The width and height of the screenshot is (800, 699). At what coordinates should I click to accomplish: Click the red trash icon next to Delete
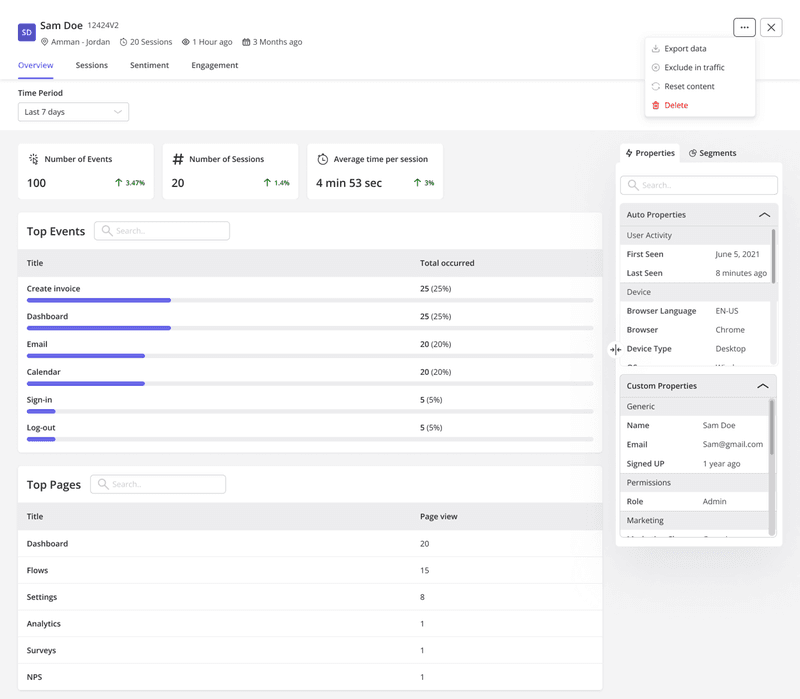(x=656, y=105)
